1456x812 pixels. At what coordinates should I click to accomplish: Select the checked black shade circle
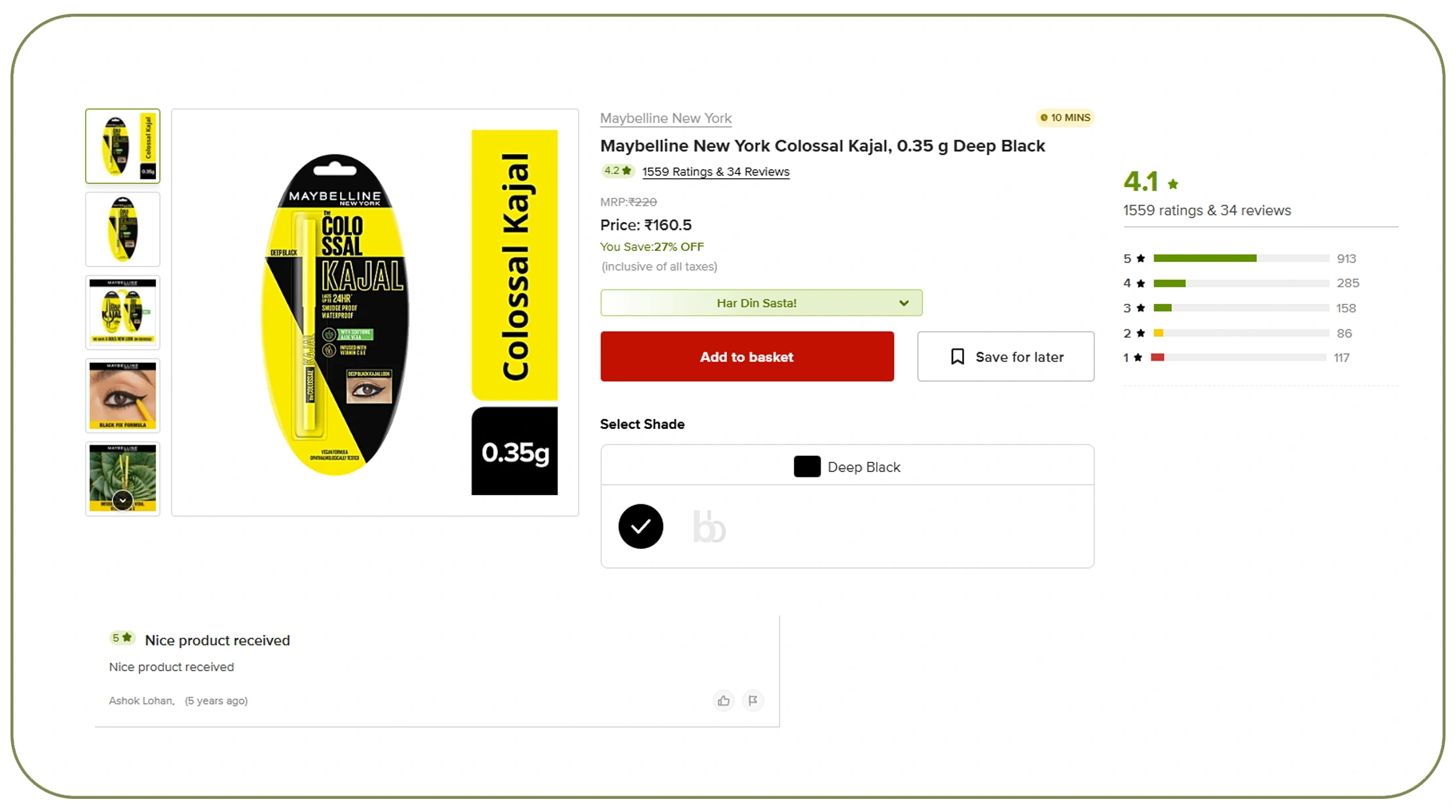coord(641,526)
